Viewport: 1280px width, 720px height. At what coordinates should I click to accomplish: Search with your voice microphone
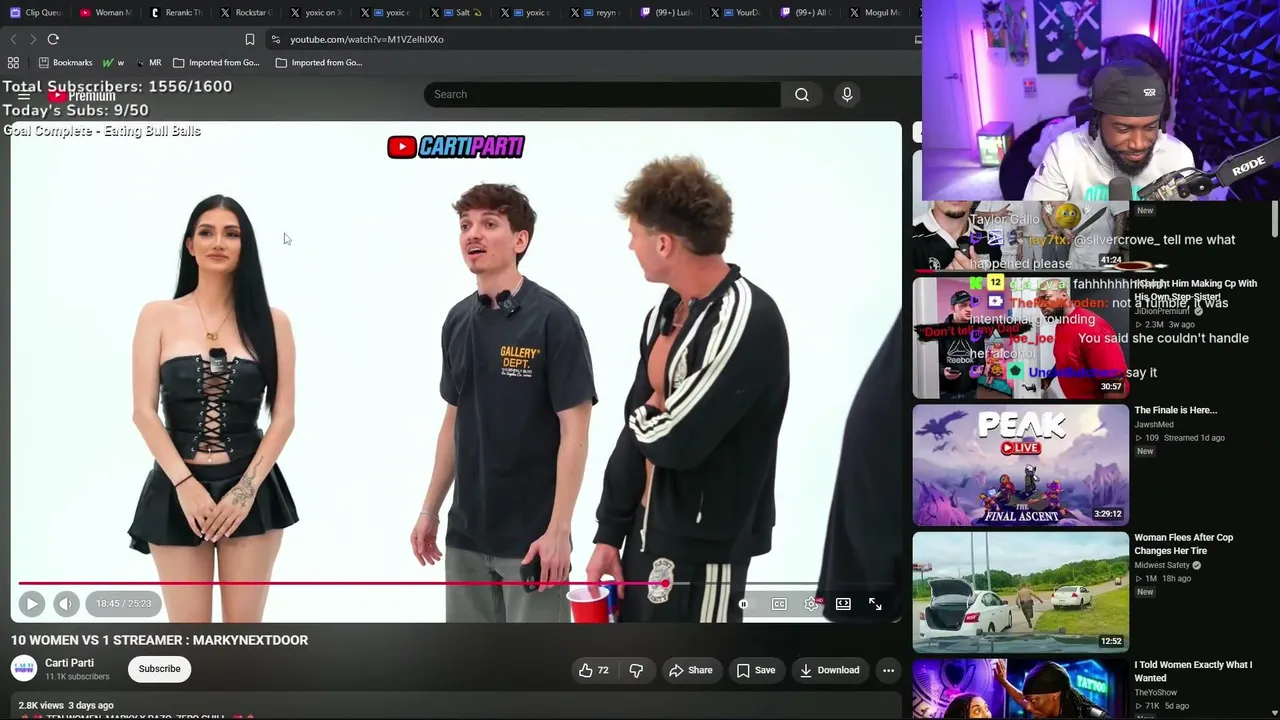(847, 94)
